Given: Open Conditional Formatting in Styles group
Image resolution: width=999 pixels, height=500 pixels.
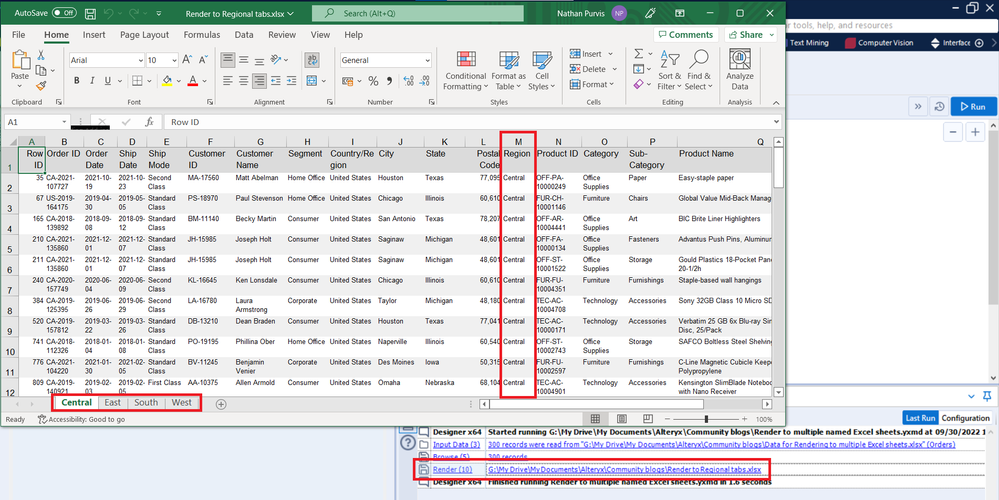Looking at the screenshot, I should click(465, 62).
